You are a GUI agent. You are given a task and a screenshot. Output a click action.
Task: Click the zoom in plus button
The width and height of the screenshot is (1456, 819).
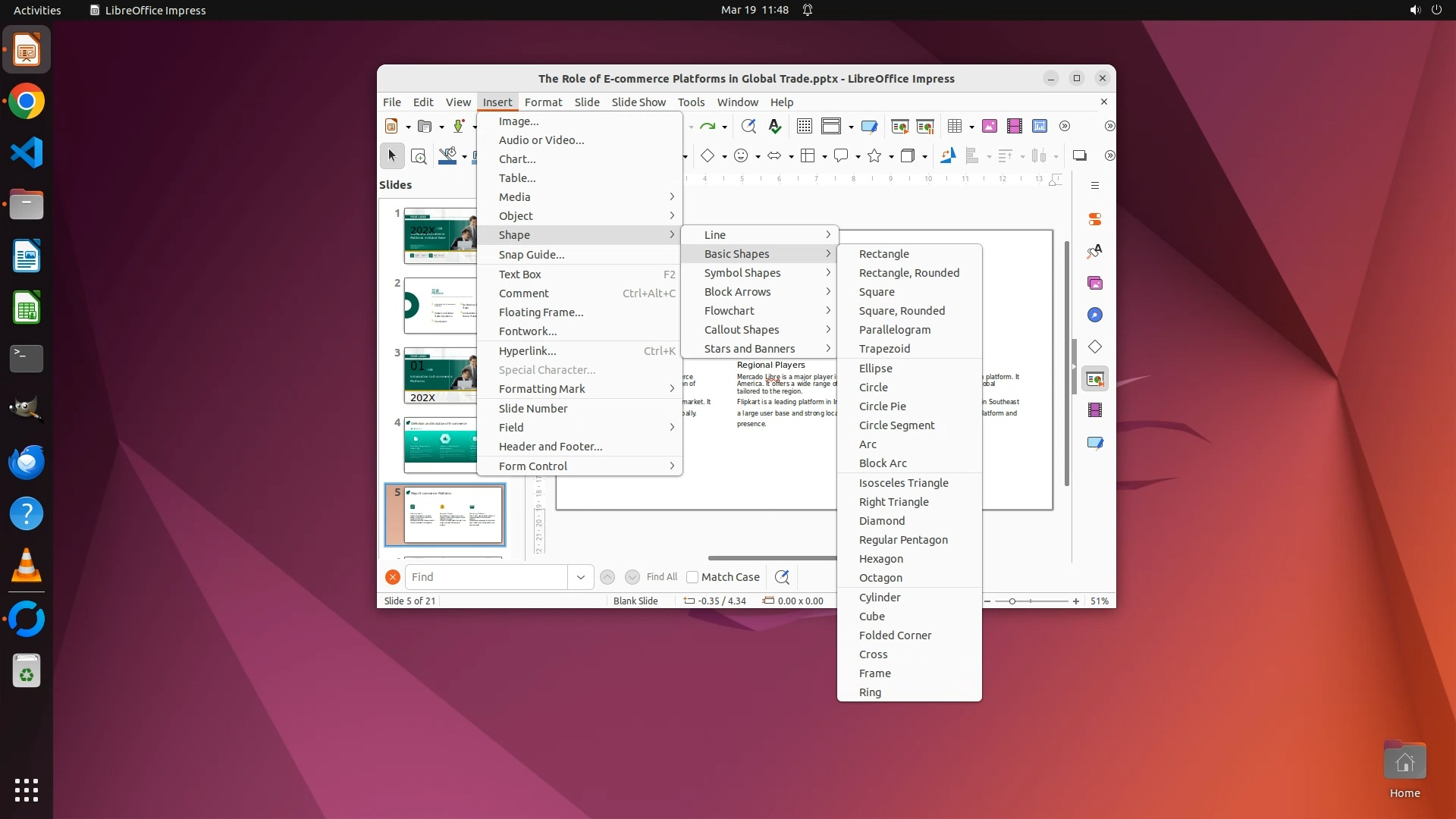point(1075,601)
